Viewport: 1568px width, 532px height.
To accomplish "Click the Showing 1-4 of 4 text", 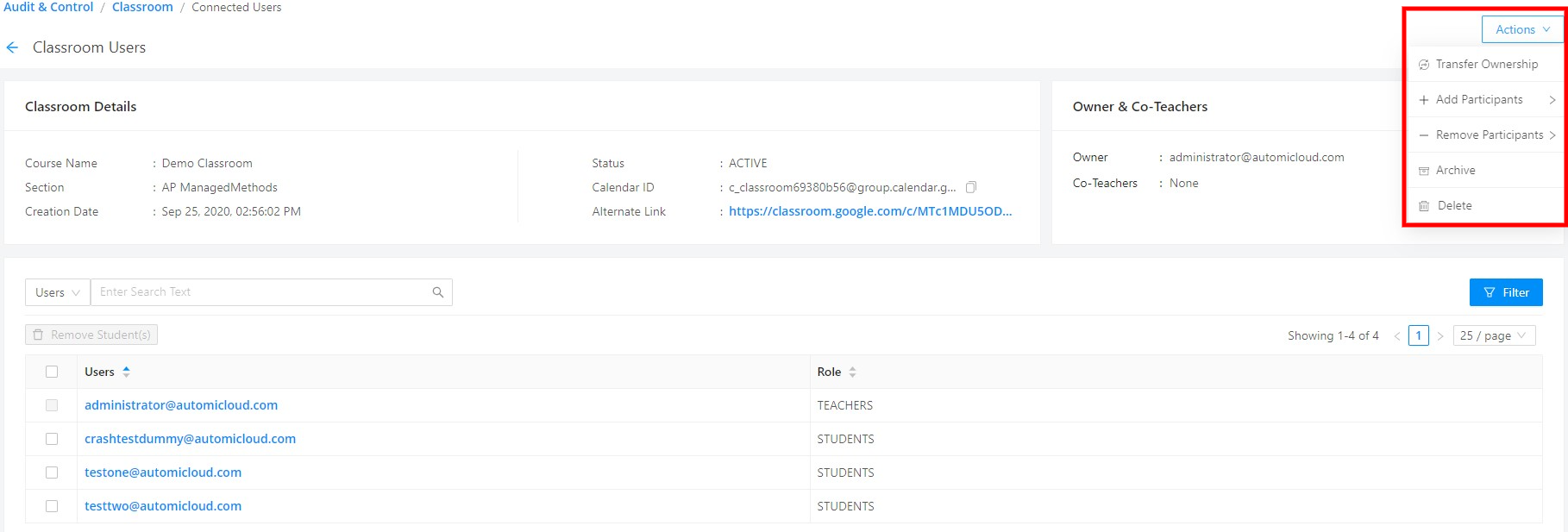I will [1333, 335].
